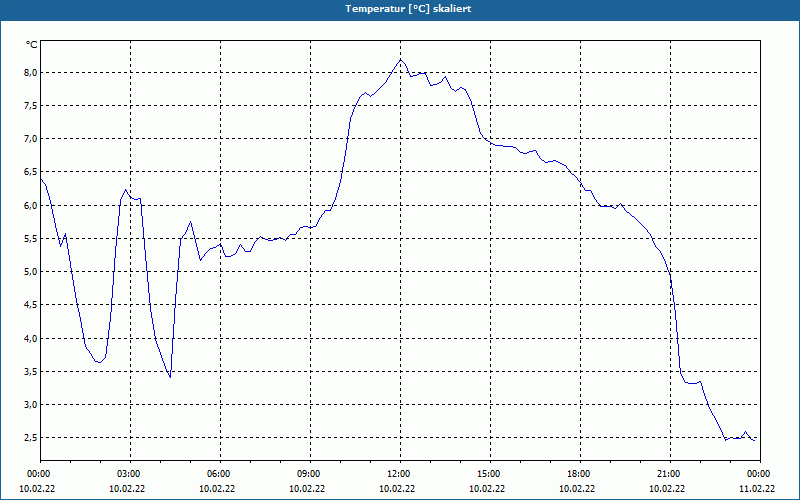Click the 5,0 y-axis label

coord(32,271)
